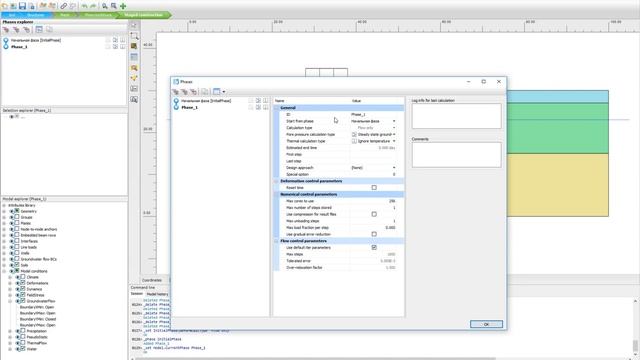Image resolution: width=640 pixels, height=360 pixels.
Task: Switch to the Structures mode tab
Action: 36,15
